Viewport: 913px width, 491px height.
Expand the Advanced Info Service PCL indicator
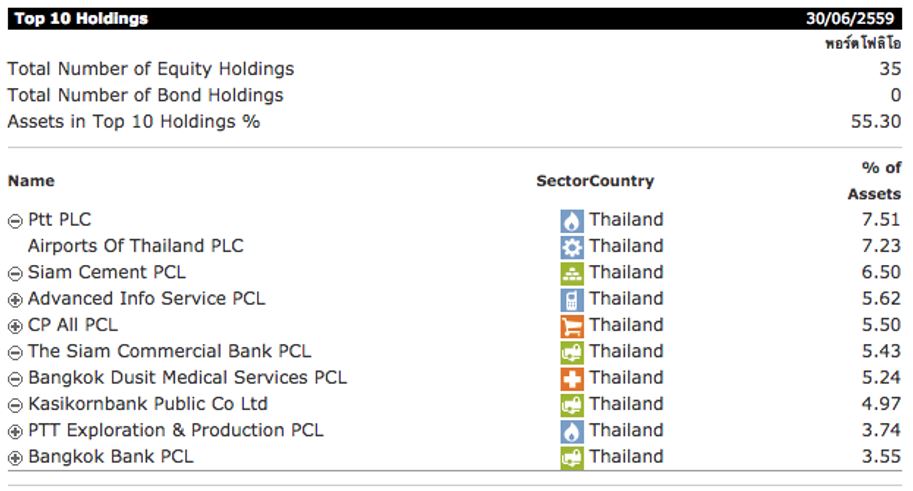pos(15,300)
